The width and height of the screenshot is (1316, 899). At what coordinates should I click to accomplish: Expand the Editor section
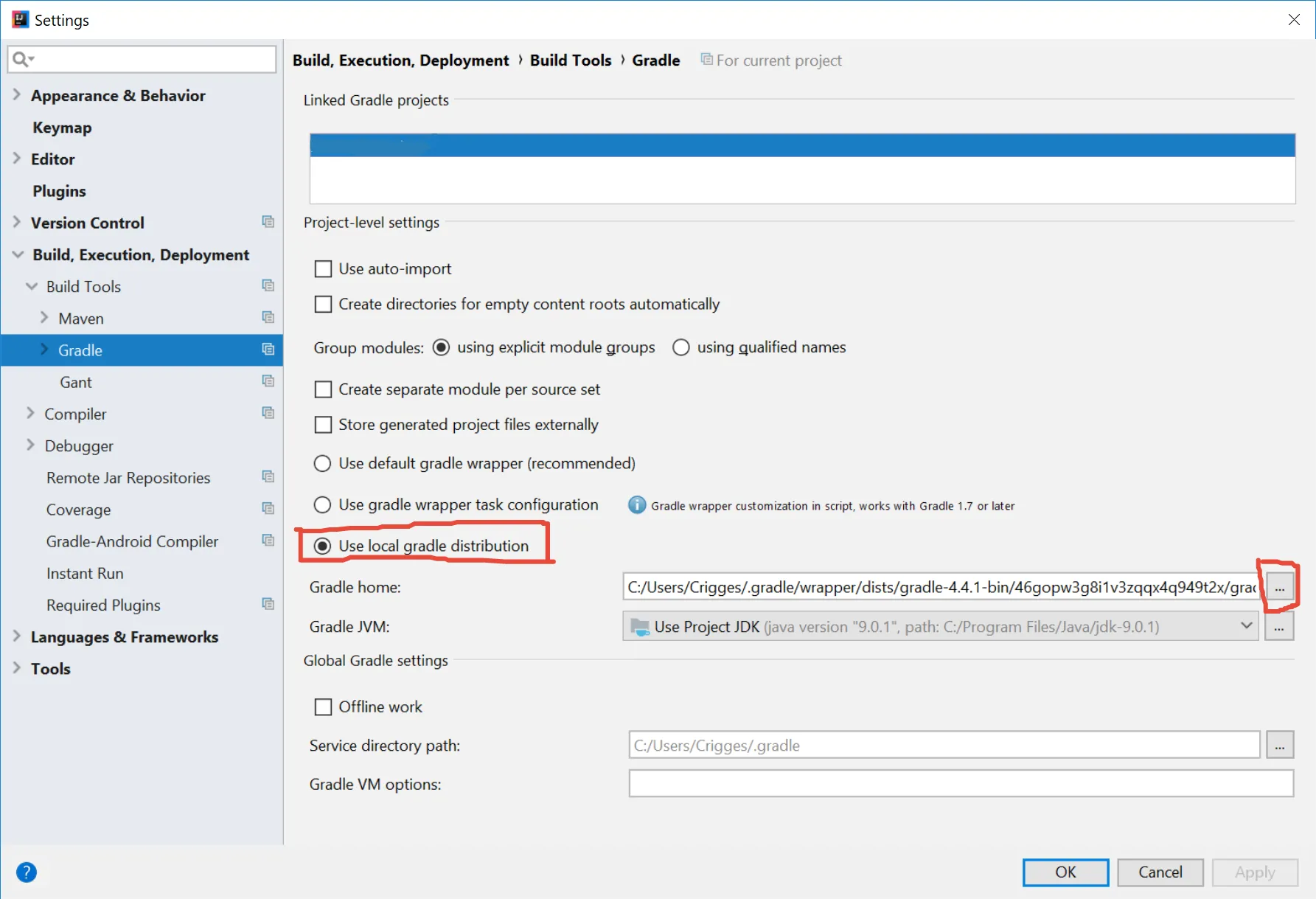(17, 159)
